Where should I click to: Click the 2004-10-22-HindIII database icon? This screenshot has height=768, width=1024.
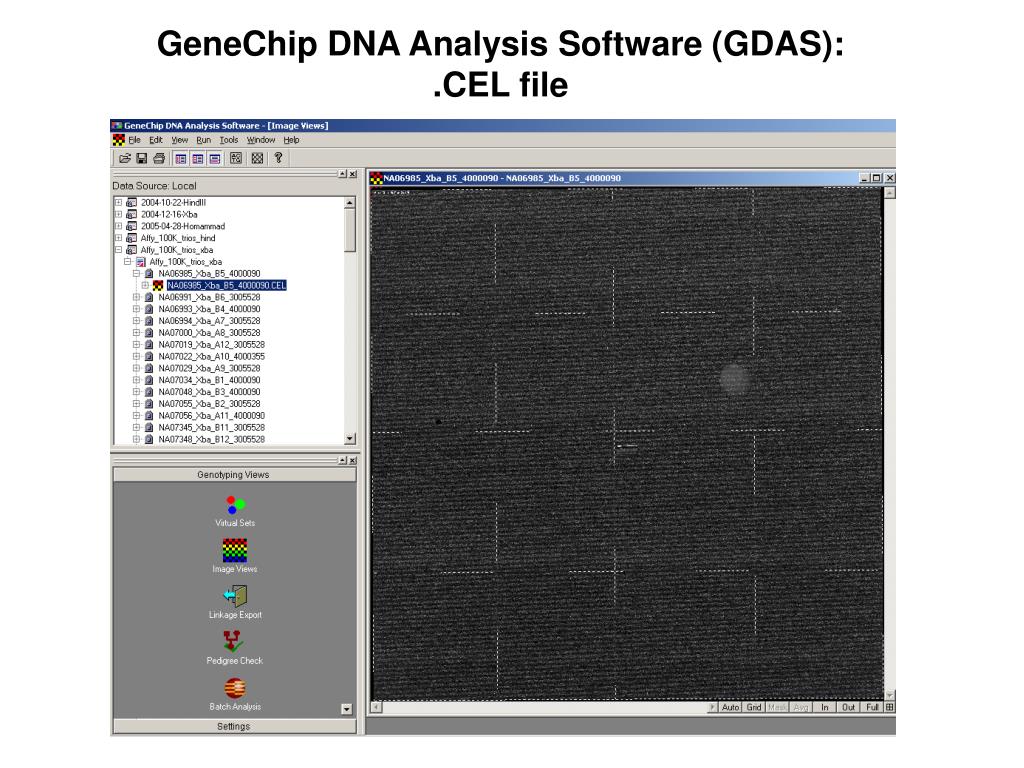pyautogui.click(x=131, y=202)
